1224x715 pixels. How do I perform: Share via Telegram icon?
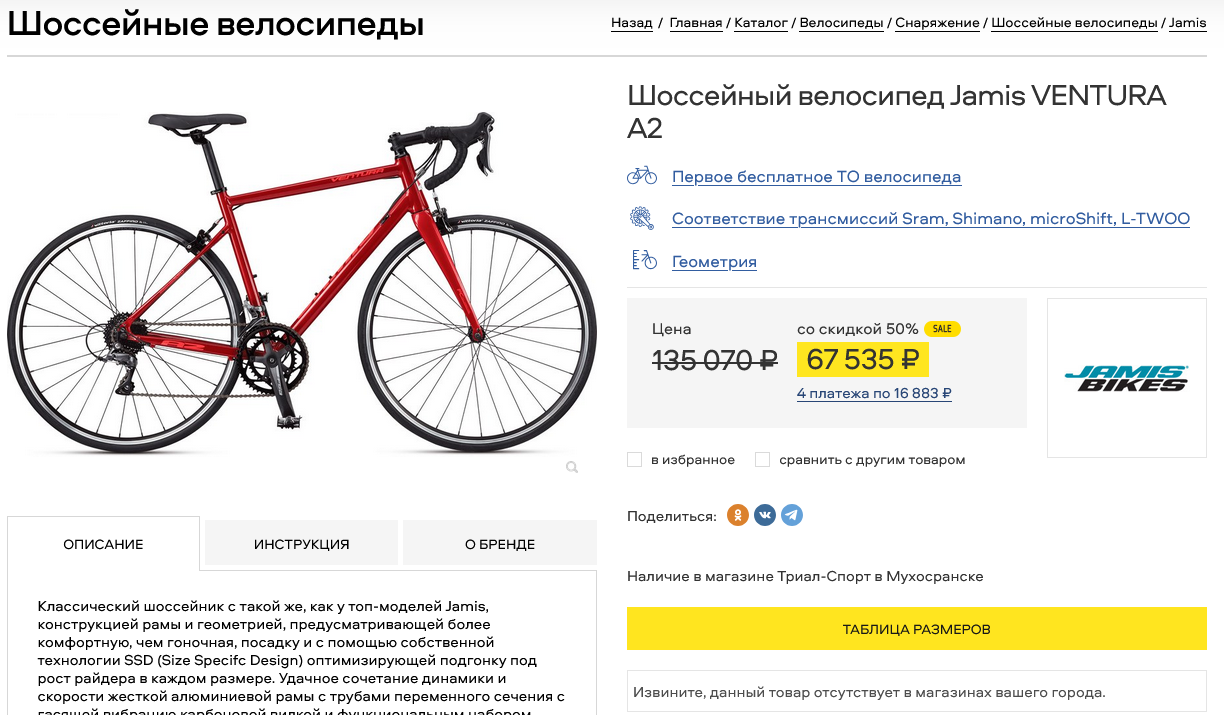pos(792,516)
